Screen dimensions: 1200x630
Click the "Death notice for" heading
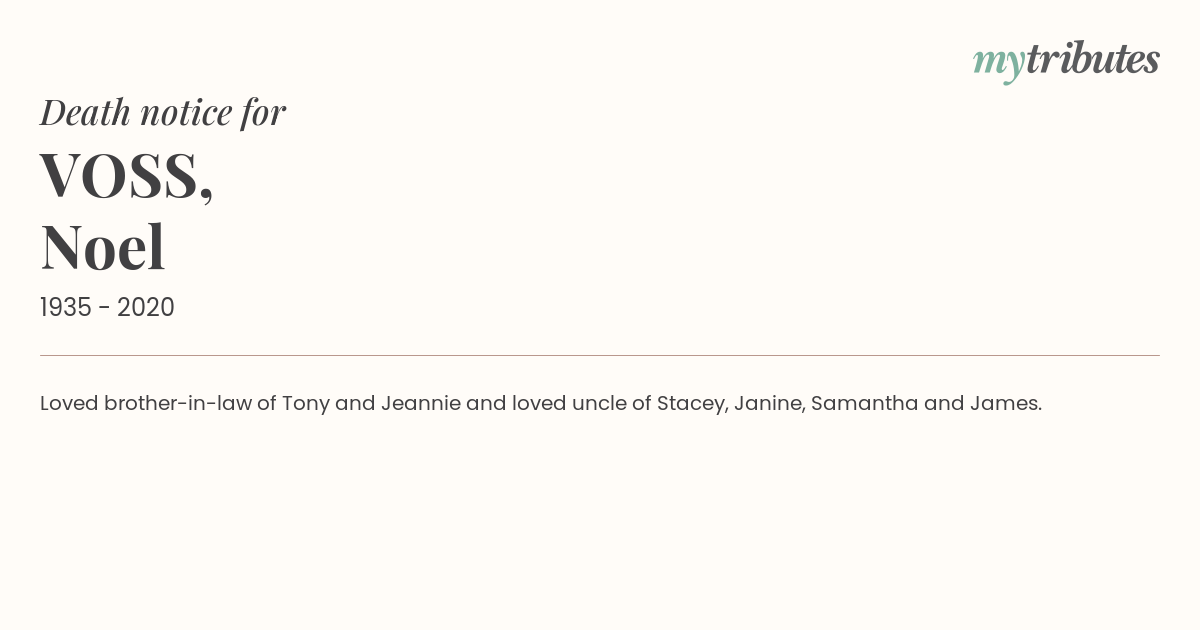pos(163,112)
